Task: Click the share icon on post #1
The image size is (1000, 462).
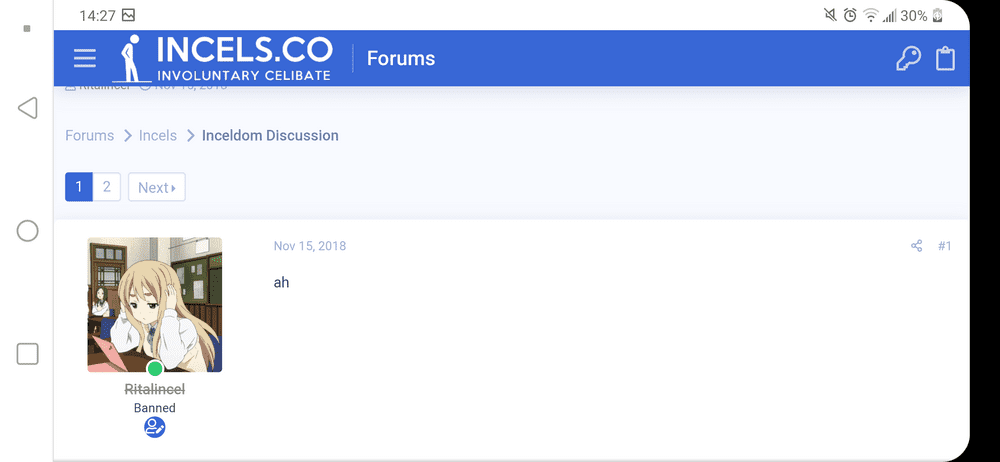Action: tap(916, 246)
